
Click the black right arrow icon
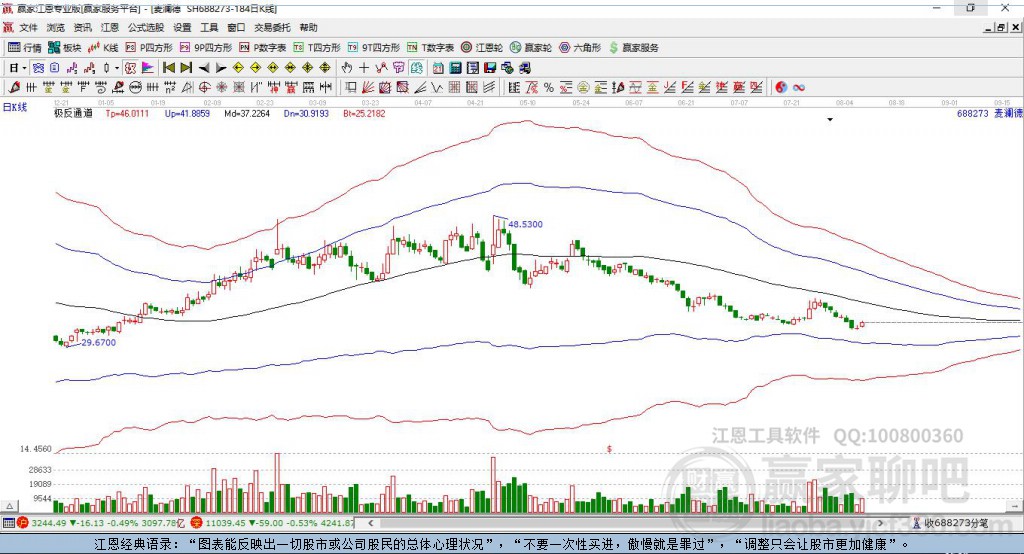click(x=221, y=68)
